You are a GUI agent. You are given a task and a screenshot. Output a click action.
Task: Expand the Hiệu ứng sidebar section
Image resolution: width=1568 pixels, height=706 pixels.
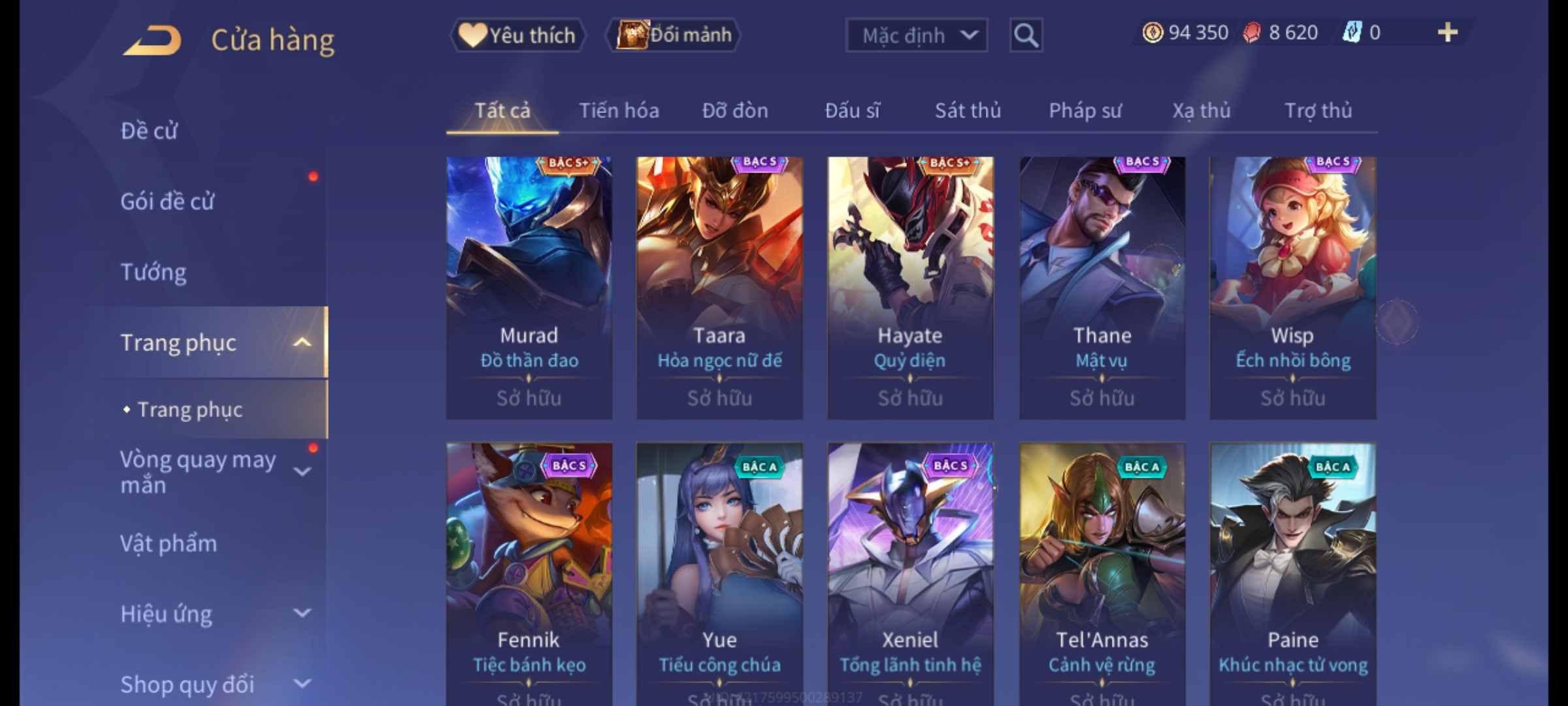click(x=302, y=613)
